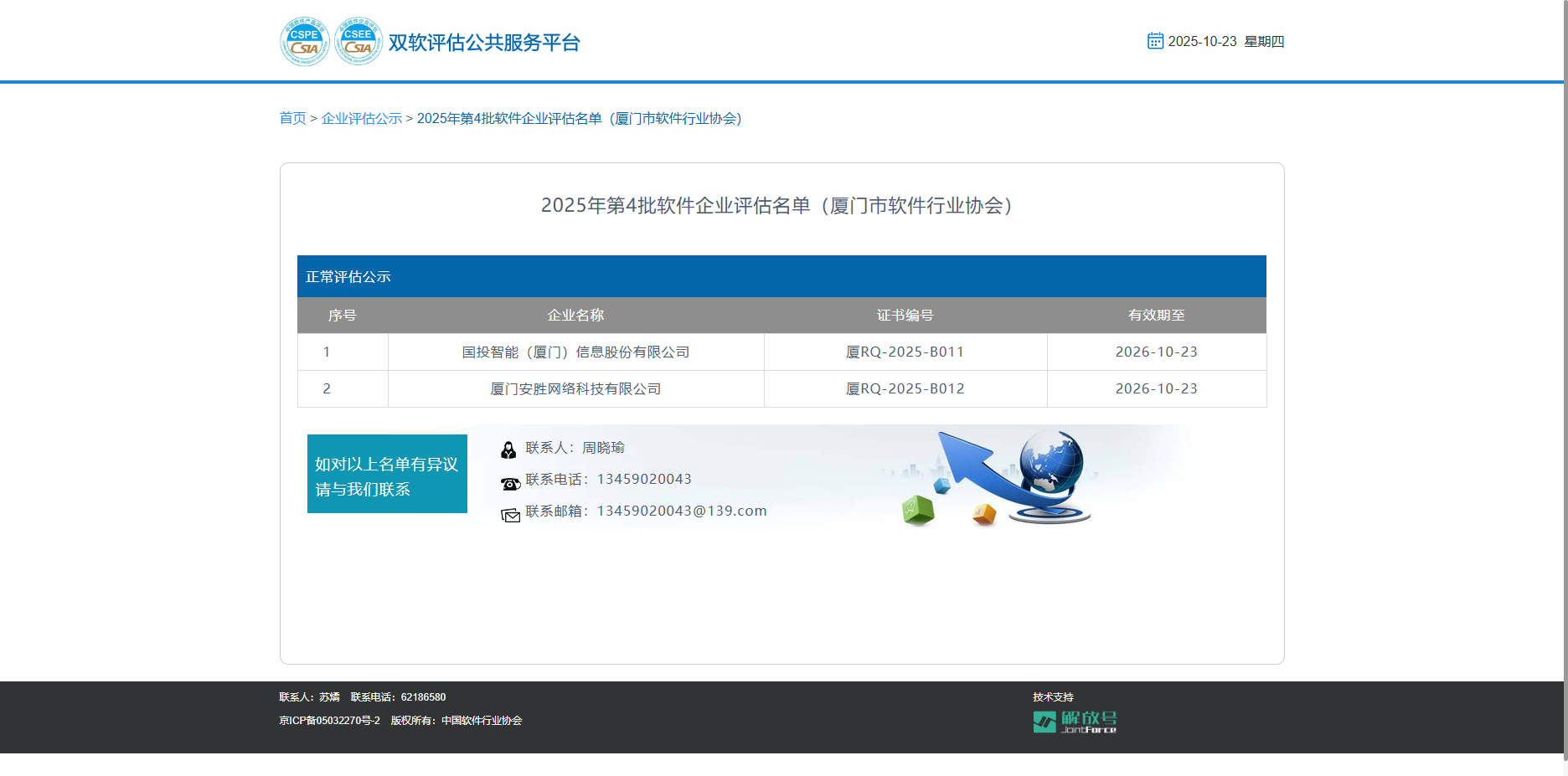1568x776 pixels.
Task: Click the teal 如对以上名单有异议 contact box
Action: pos(387,475)
